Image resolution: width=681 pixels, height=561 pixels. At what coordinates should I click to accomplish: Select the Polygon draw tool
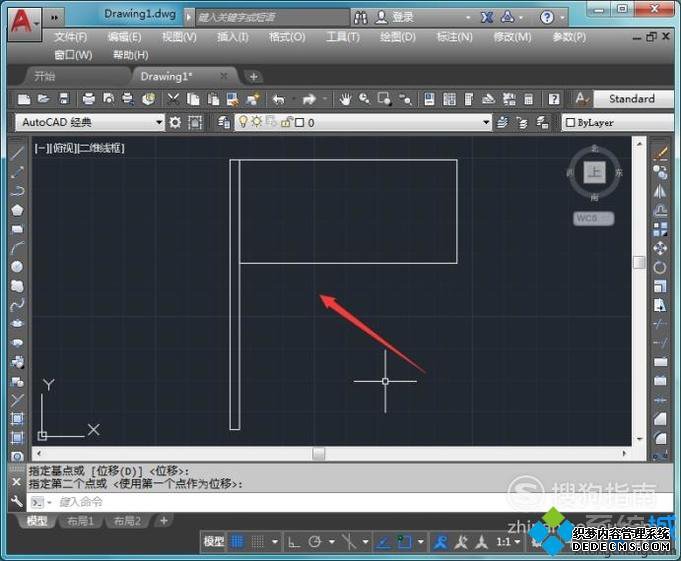click(x=17, y=210)
